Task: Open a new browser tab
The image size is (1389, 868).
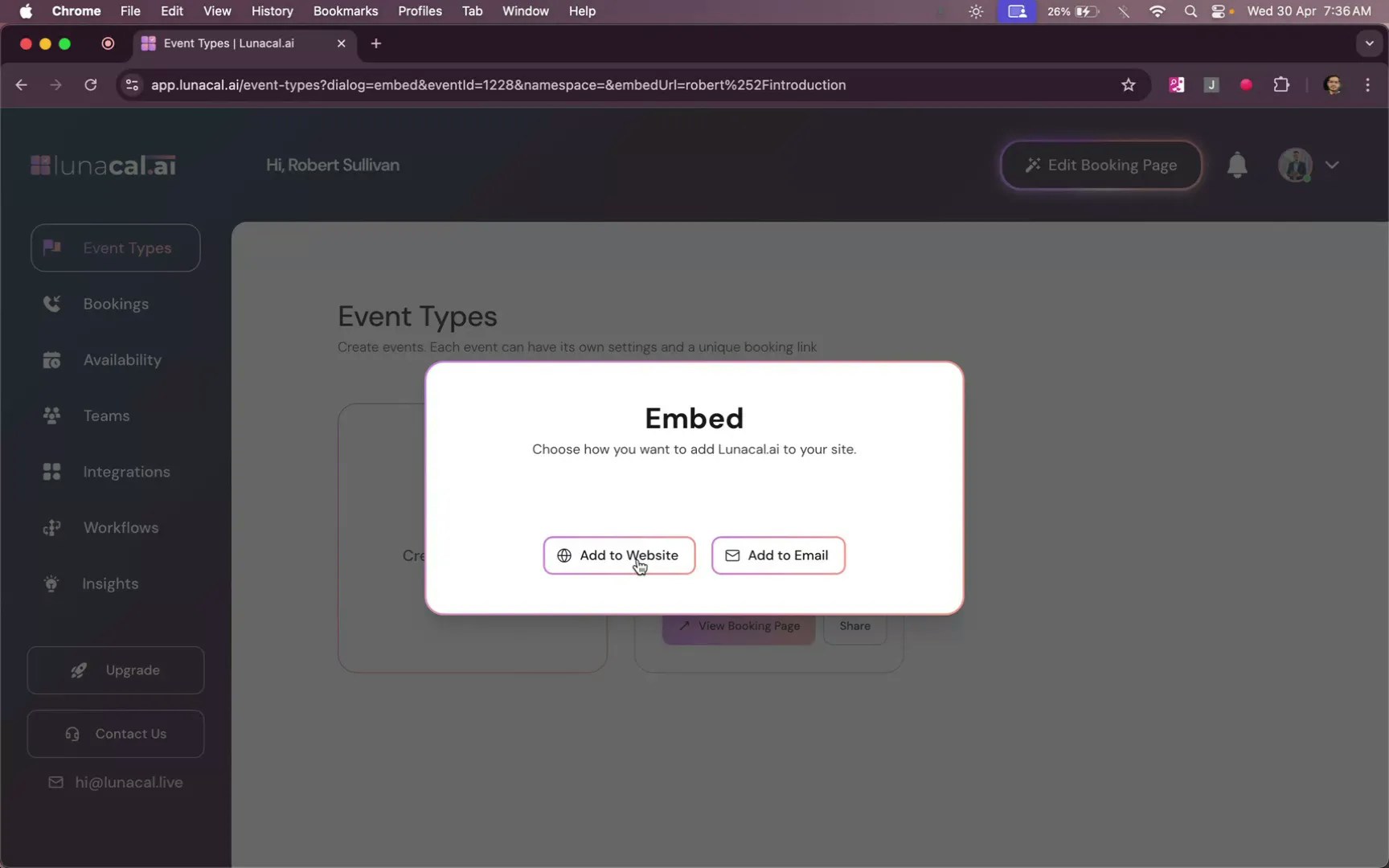Action: 376,43
